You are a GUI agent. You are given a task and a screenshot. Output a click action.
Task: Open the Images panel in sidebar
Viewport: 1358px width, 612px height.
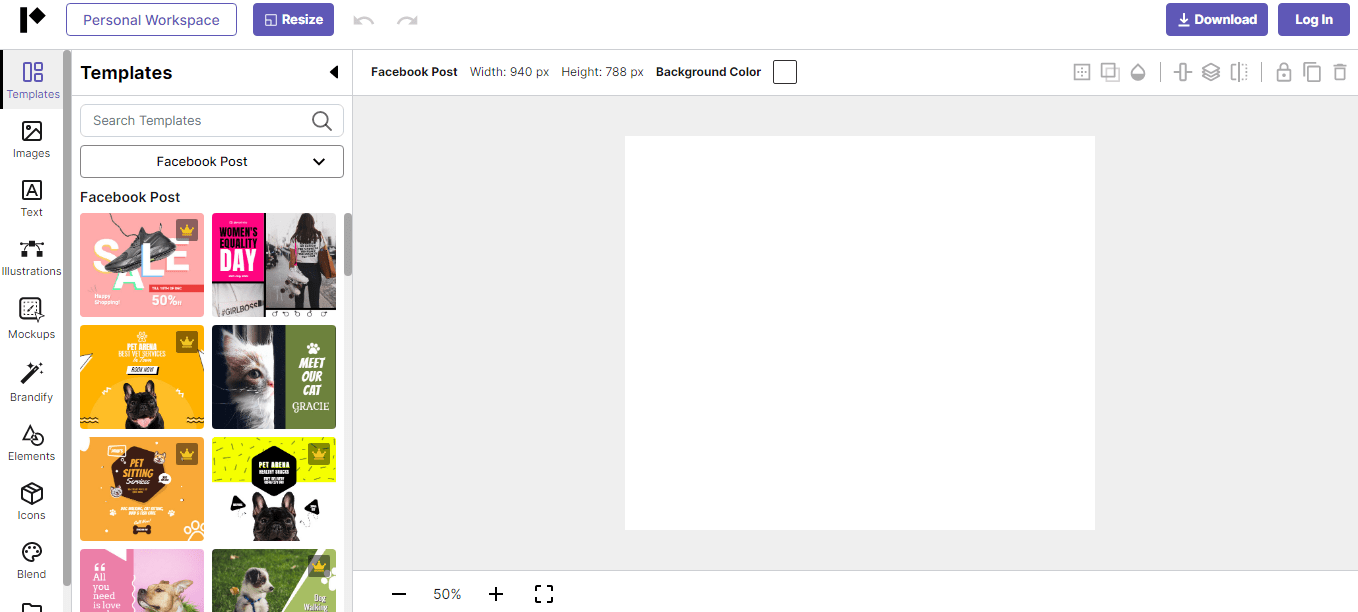coord(32,139)
